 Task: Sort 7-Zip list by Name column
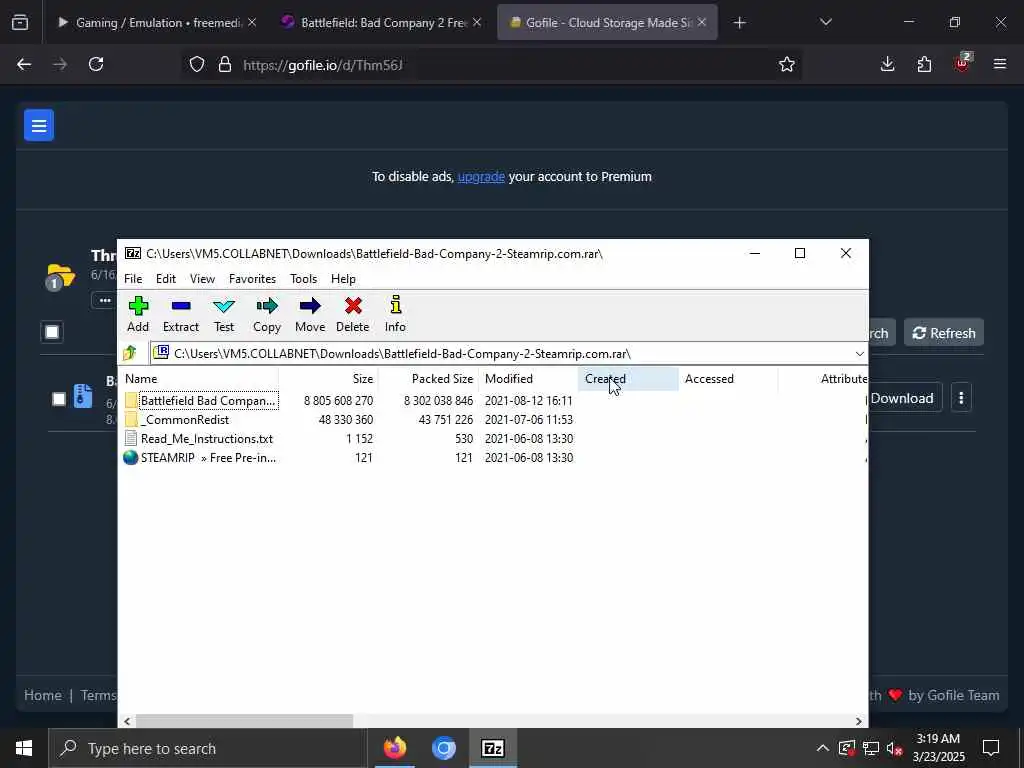tap(199, 379)
